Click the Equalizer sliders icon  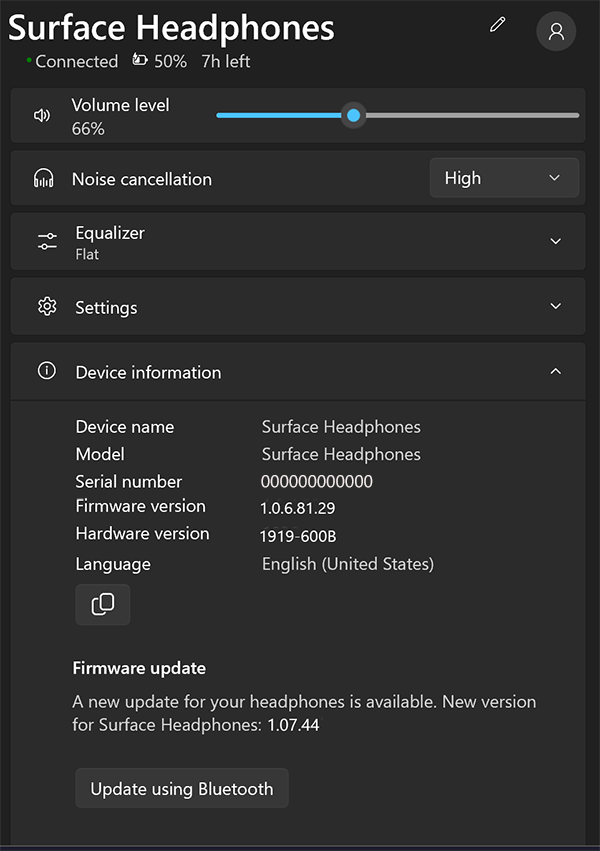pos(46,241)
